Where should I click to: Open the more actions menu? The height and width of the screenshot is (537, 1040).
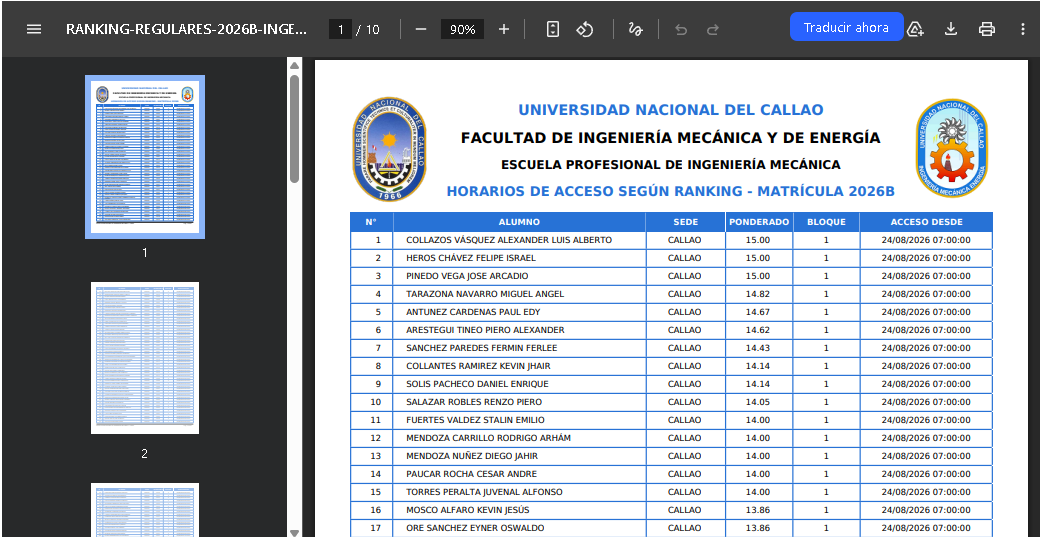coord(1022,29)
